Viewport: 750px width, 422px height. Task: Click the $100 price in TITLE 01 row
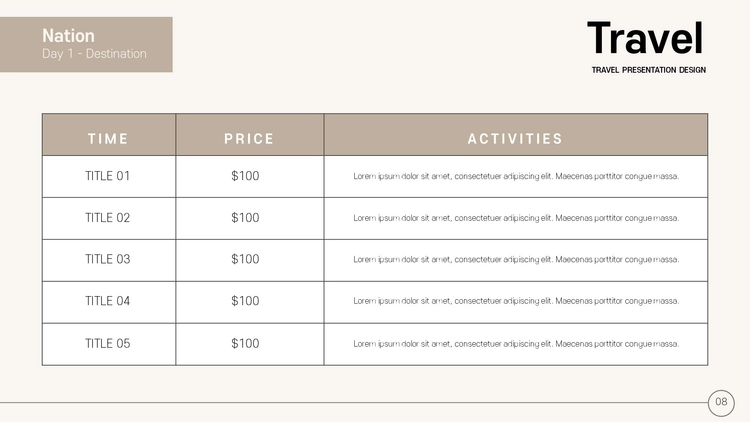coord(245,176)
